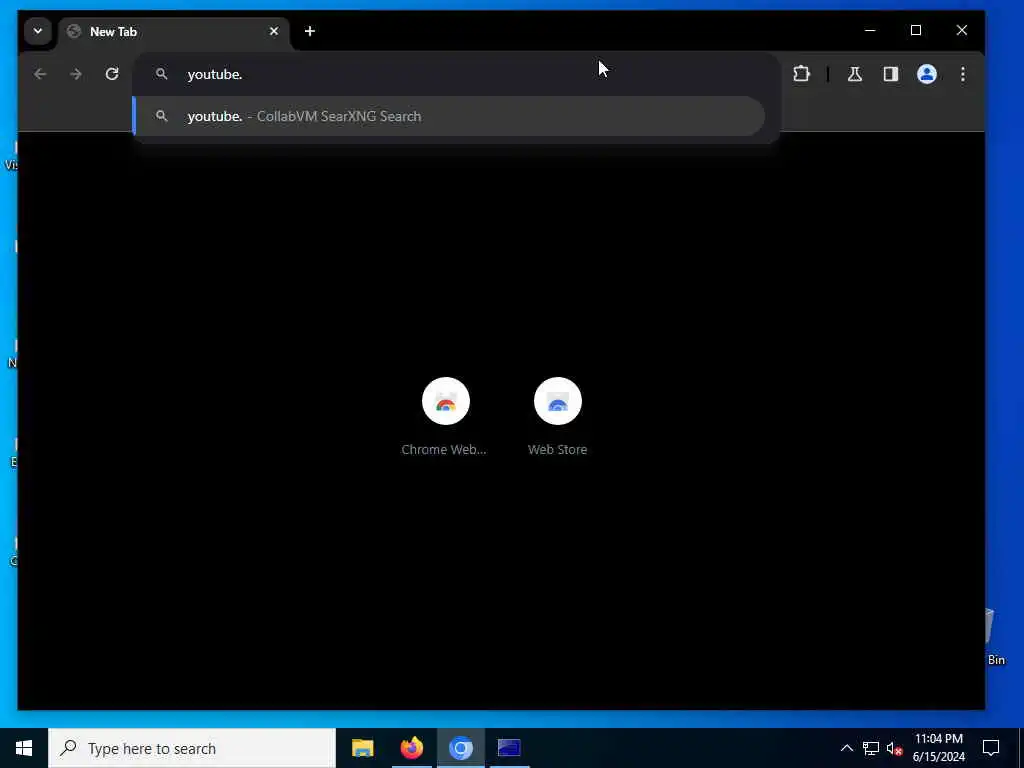
Task: Open Firefox from the taskbar
Action: pyautogui.click(x=411, y=748)
